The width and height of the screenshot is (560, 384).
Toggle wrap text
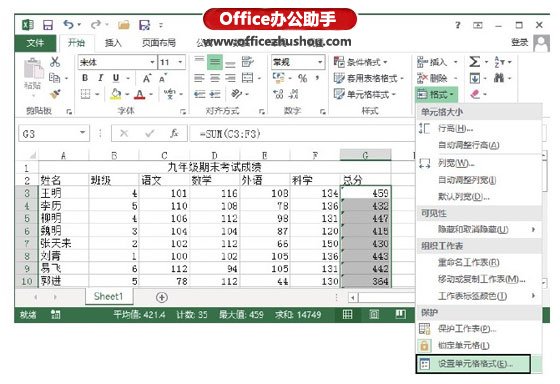pos(247,62)
